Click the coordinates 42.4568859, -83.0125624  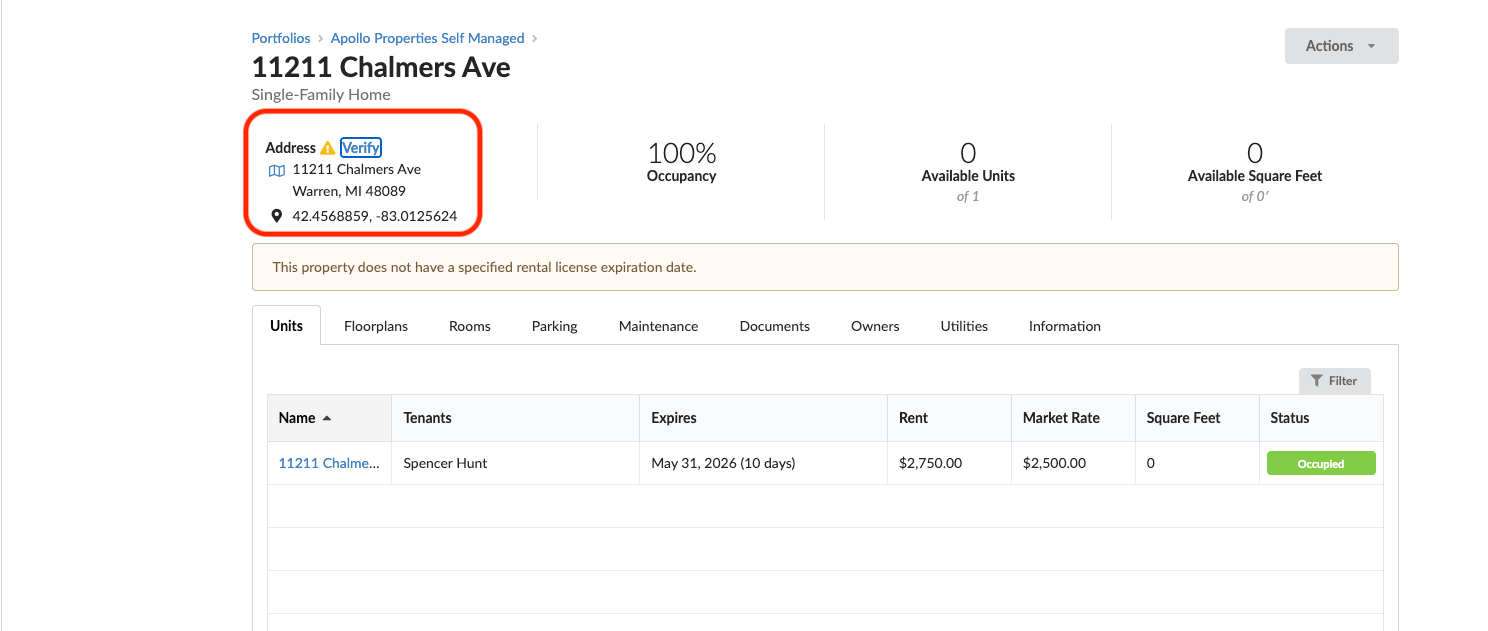[375, 216]
